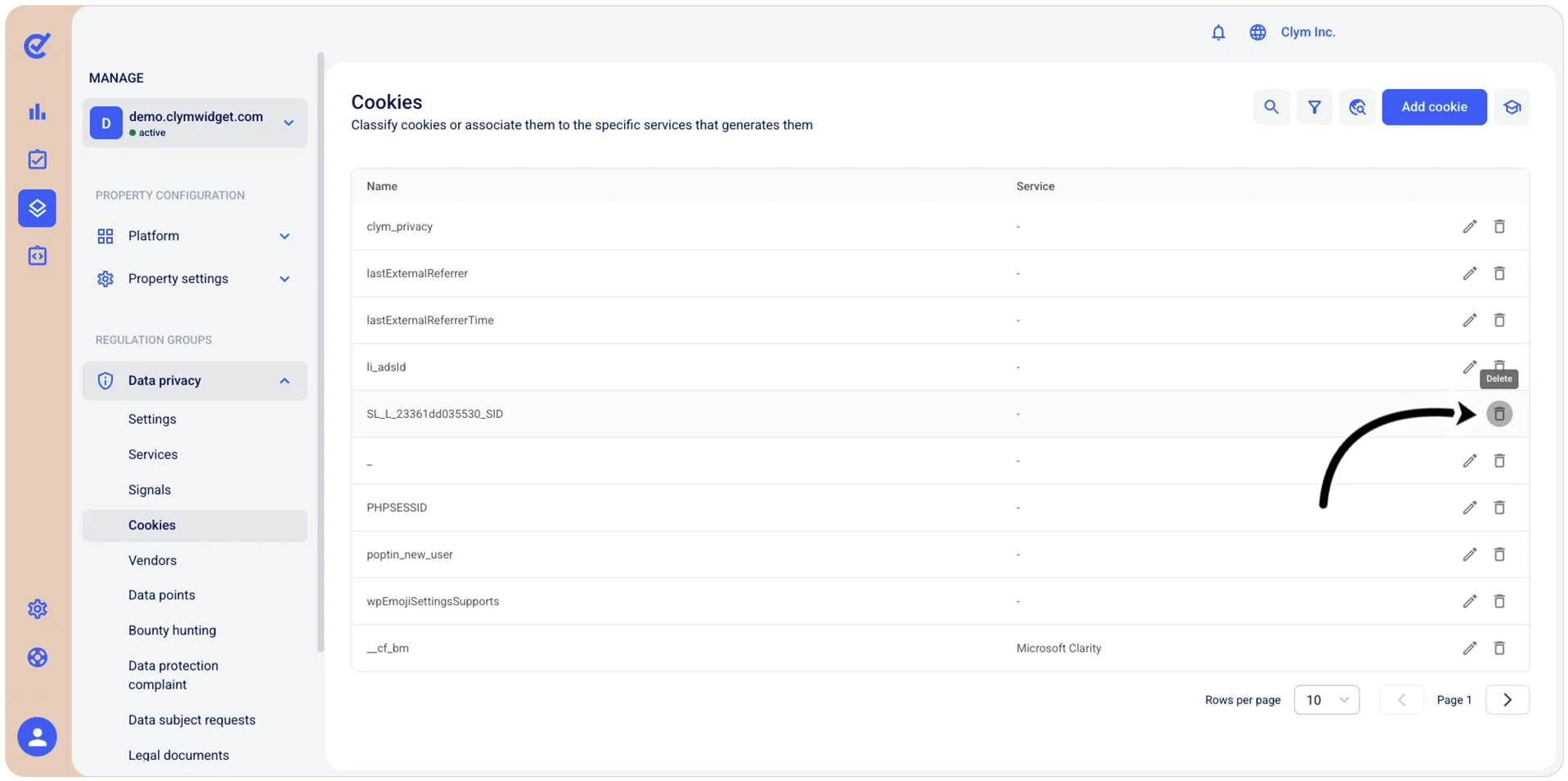1568x781 pixels.
Task: Delete the PHPSESSID cookie
Action: click(1498, 508)
